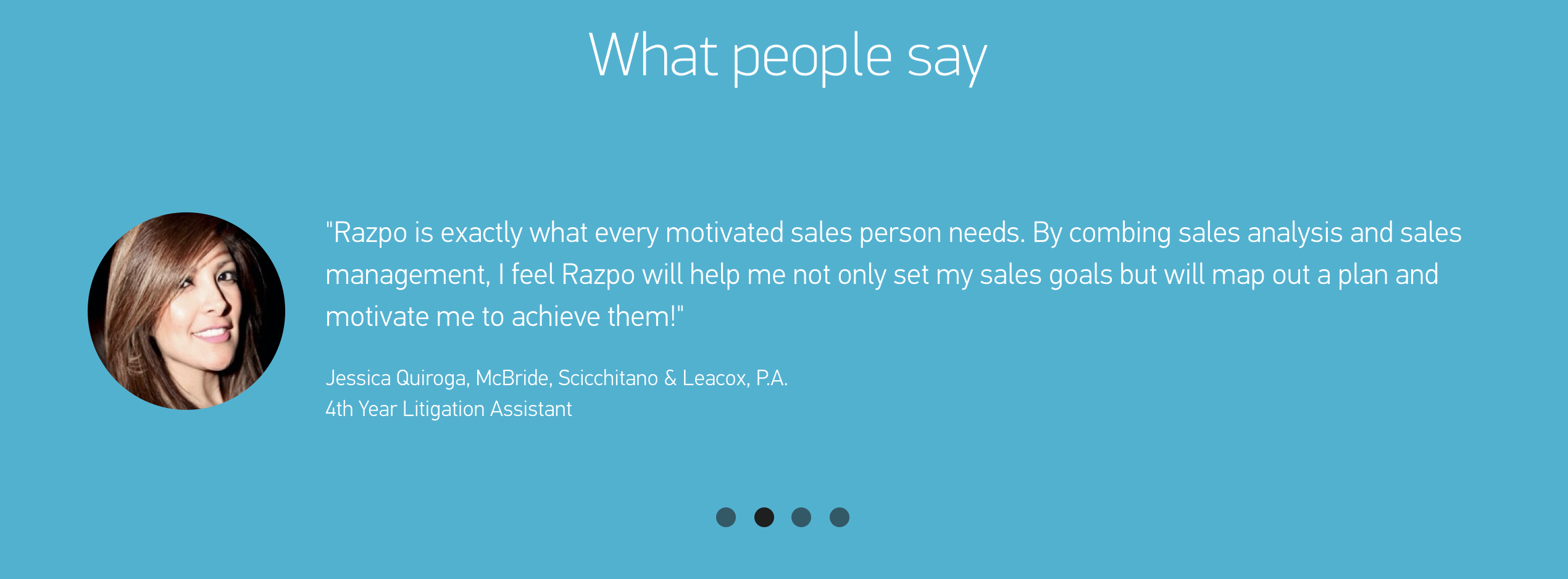Click the "motivate me to achieve them!" line
The width and height of the screenshot is (1568, 579).
click(x=504, y=317)
